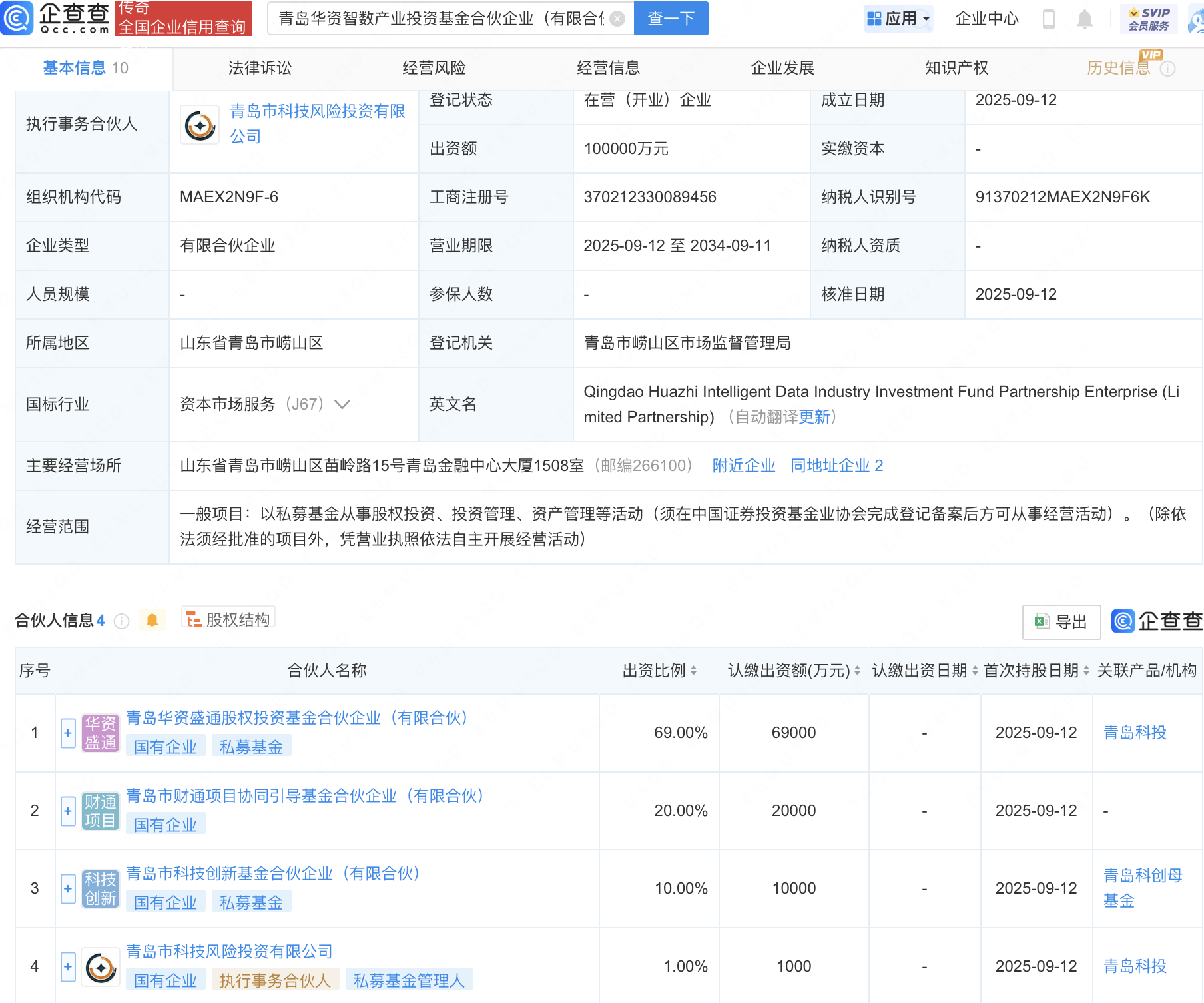Open the 应用 dropdown menu

(898, 19)
